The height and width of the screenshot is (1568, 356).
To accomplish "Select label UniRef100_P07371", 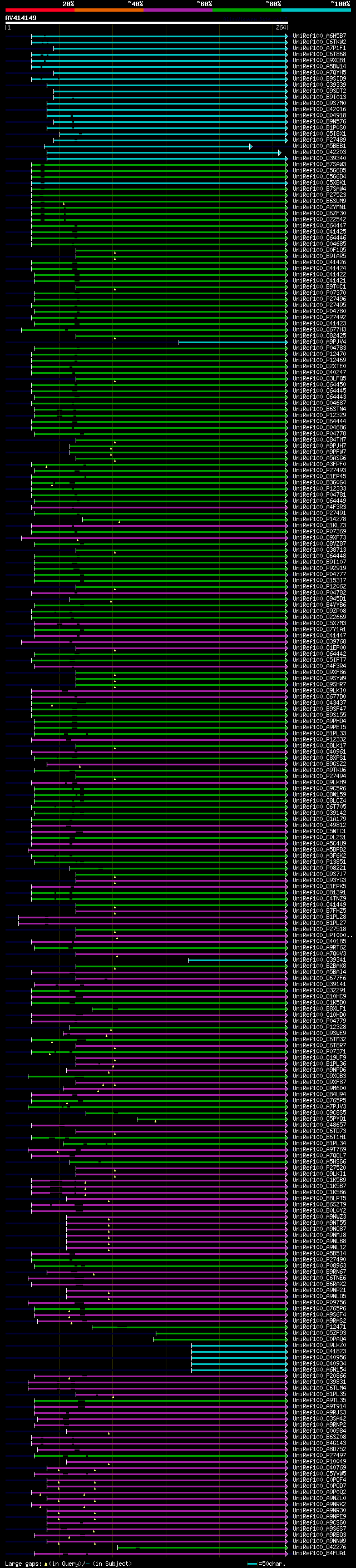I will [319, 1051].
